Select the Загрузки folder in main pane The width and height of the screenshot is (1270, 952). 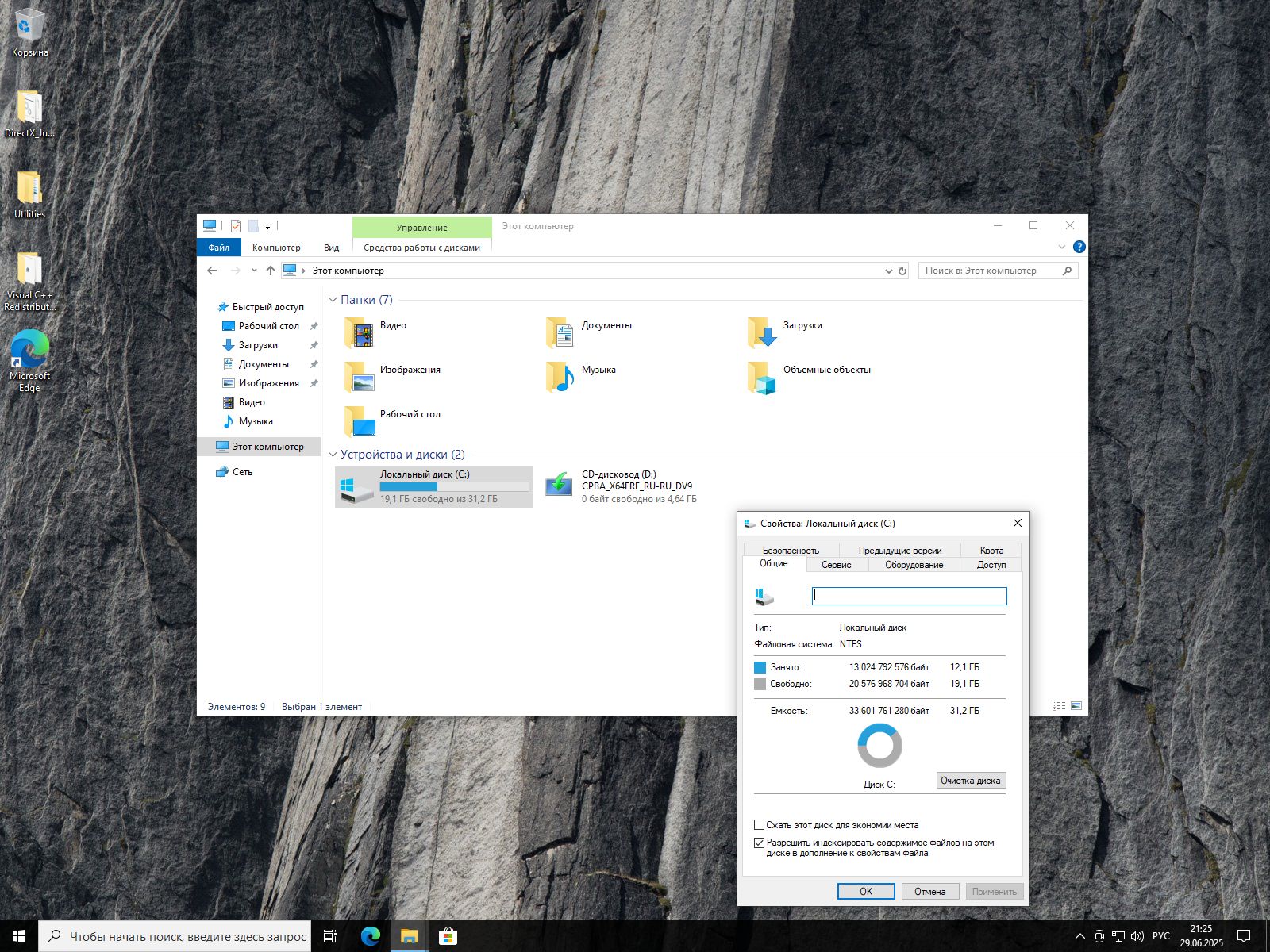tap(784, 332)
